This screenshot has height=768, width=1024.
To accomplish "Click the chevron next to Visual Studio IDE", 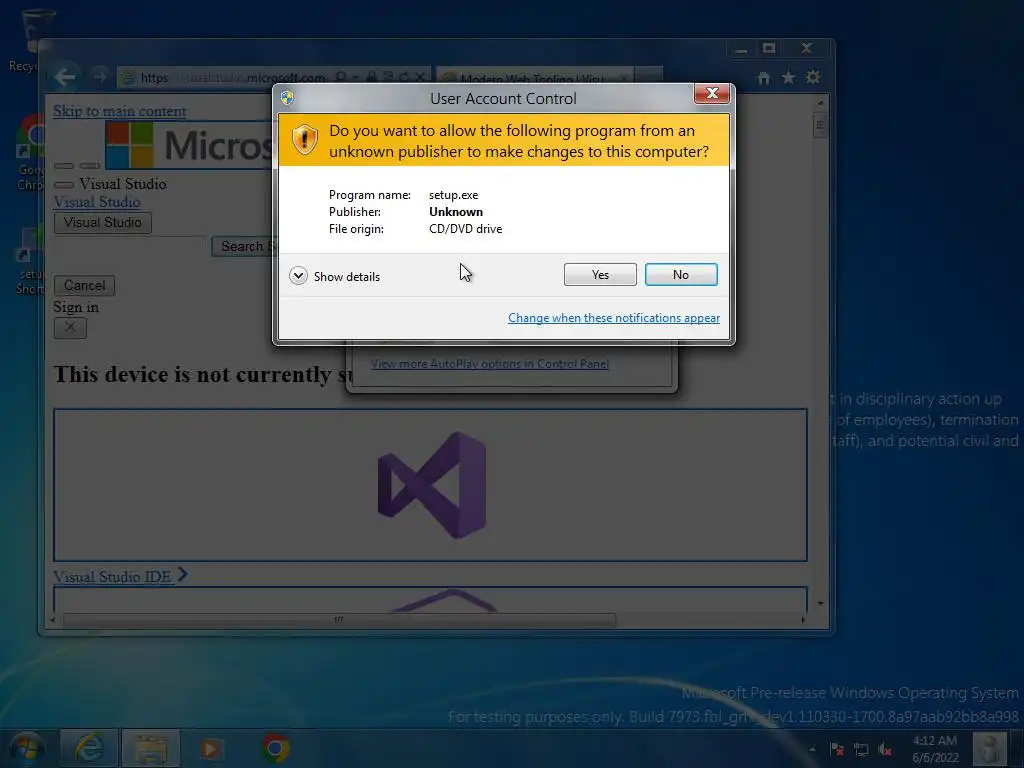I will tap(182, 575).
